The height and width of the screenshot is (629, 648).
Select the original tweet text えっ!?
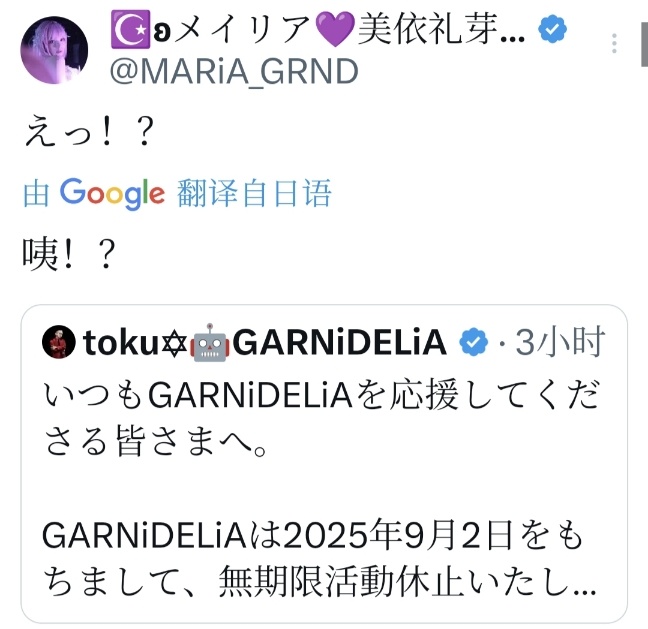click(x=89, y=131)
